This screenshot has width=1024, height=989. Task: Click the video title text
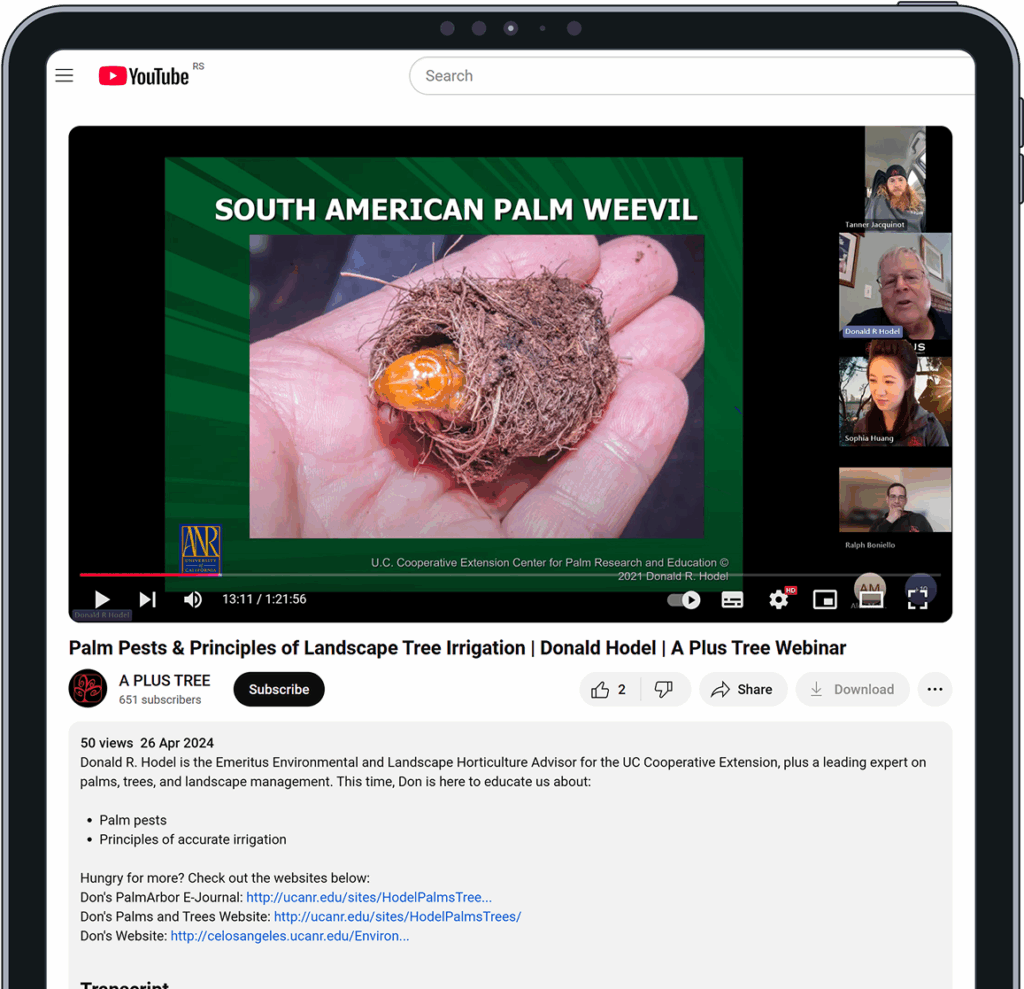[457, 648]
